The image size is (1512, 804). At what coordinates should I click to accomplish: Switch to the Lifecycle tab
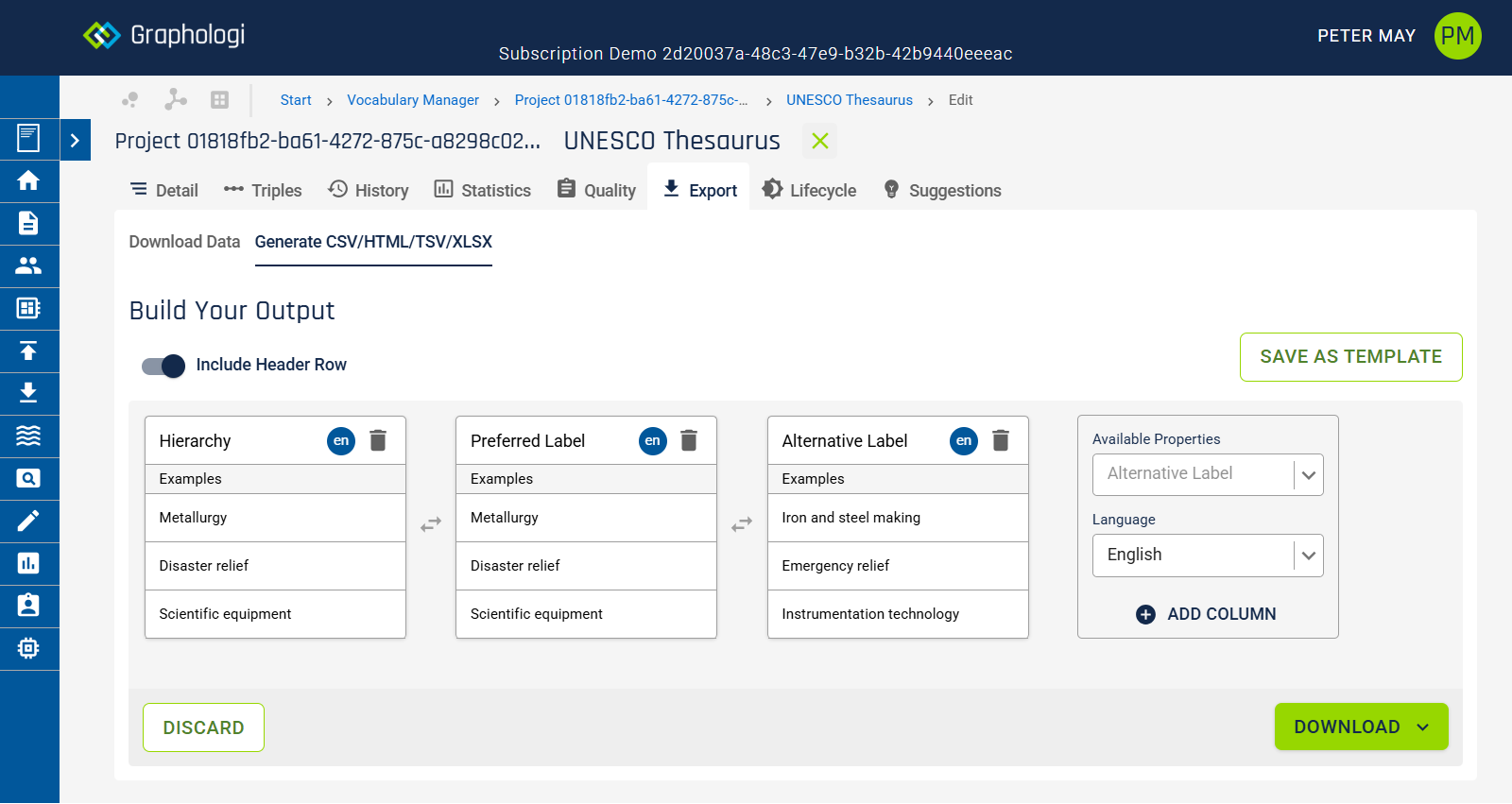click(x=810, y=190)
